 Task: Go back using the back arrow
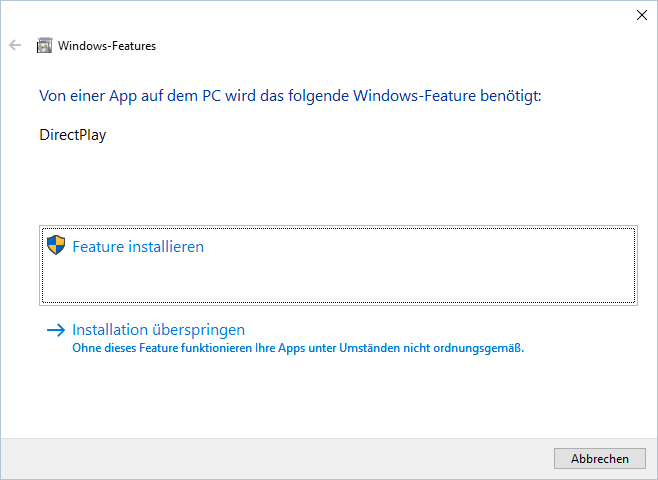click(15, 45)
